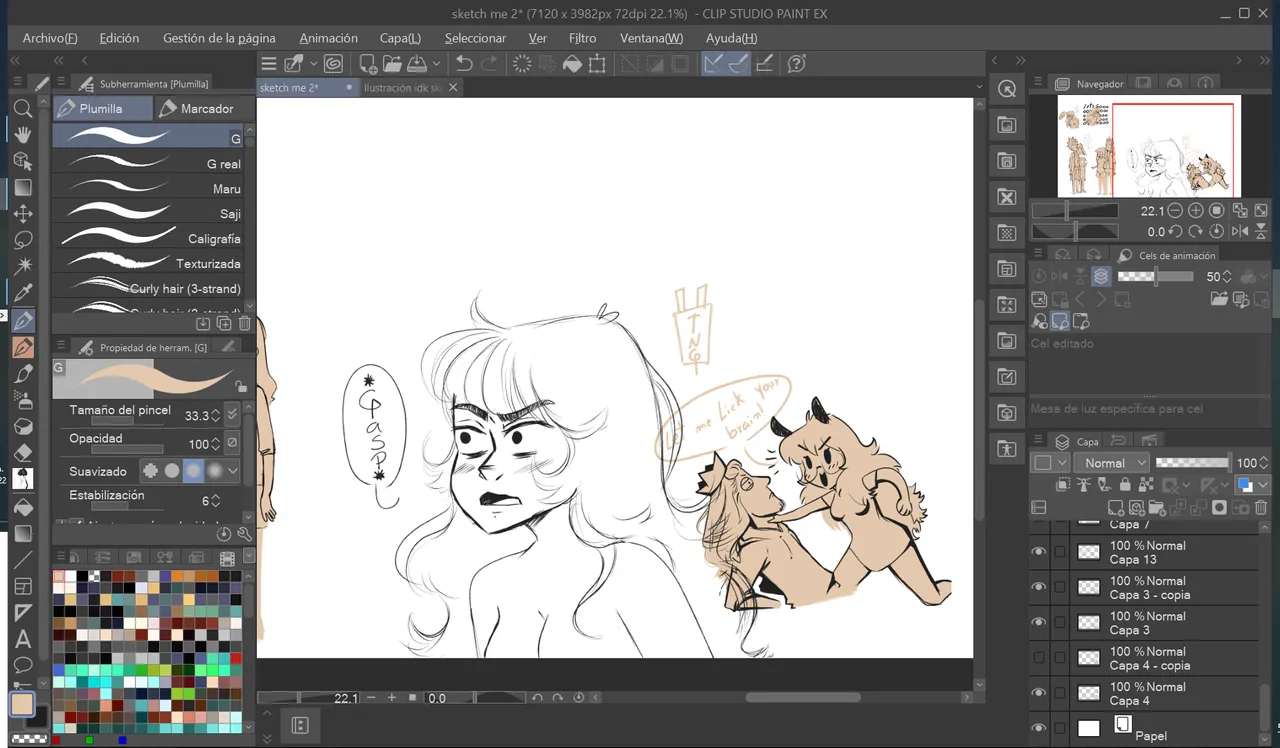
Task: Open the save options dropdown arrow
Action: (x=436, y=64)
